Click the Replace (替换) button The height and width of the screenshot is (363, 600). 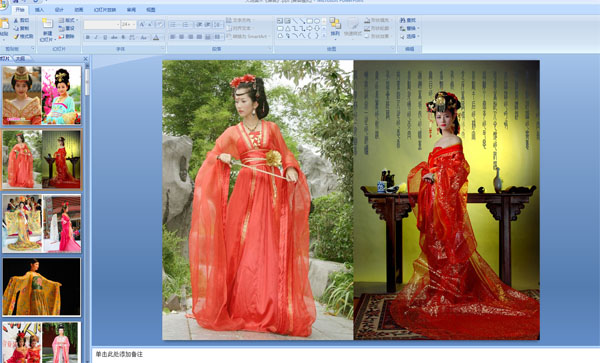point(409,28)
